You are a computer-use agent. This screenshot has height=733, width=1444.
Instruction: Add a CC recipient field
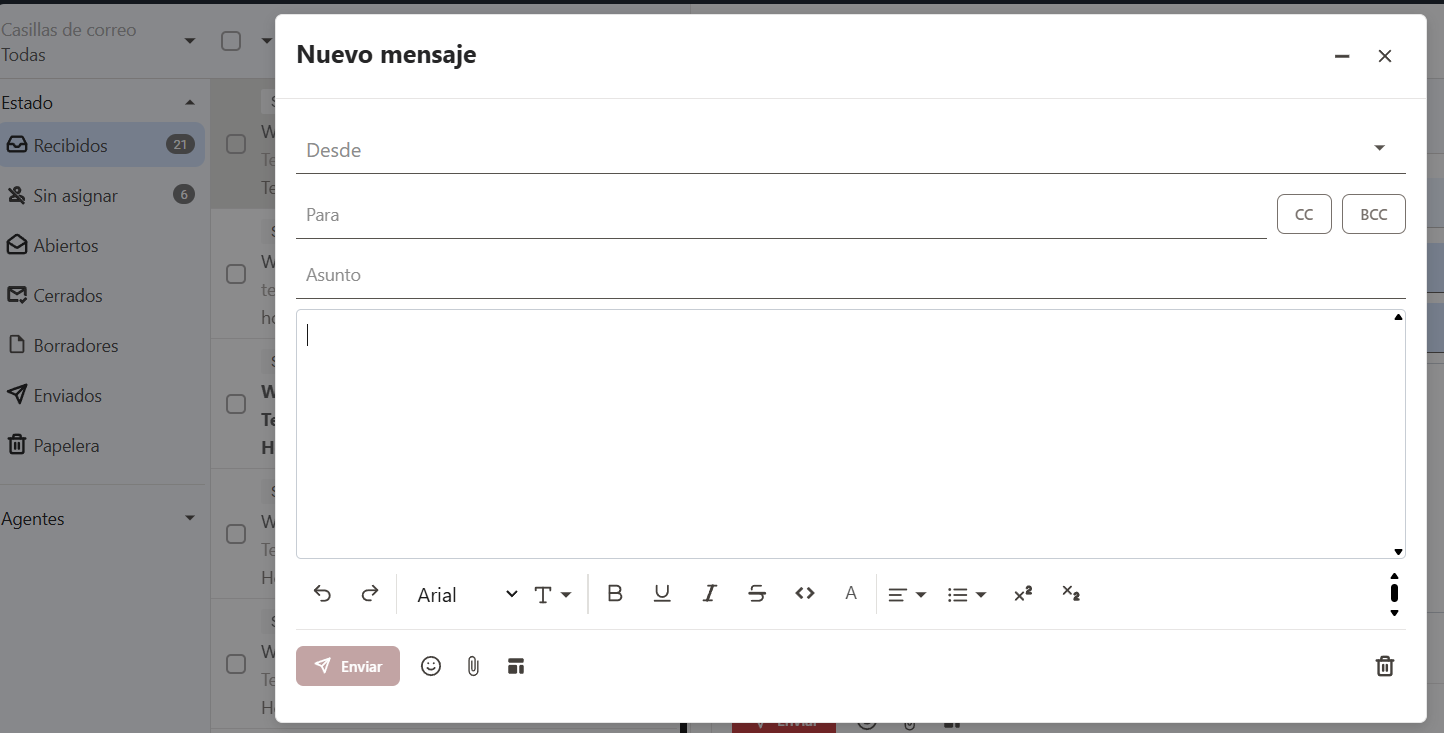pos(1304,215)
